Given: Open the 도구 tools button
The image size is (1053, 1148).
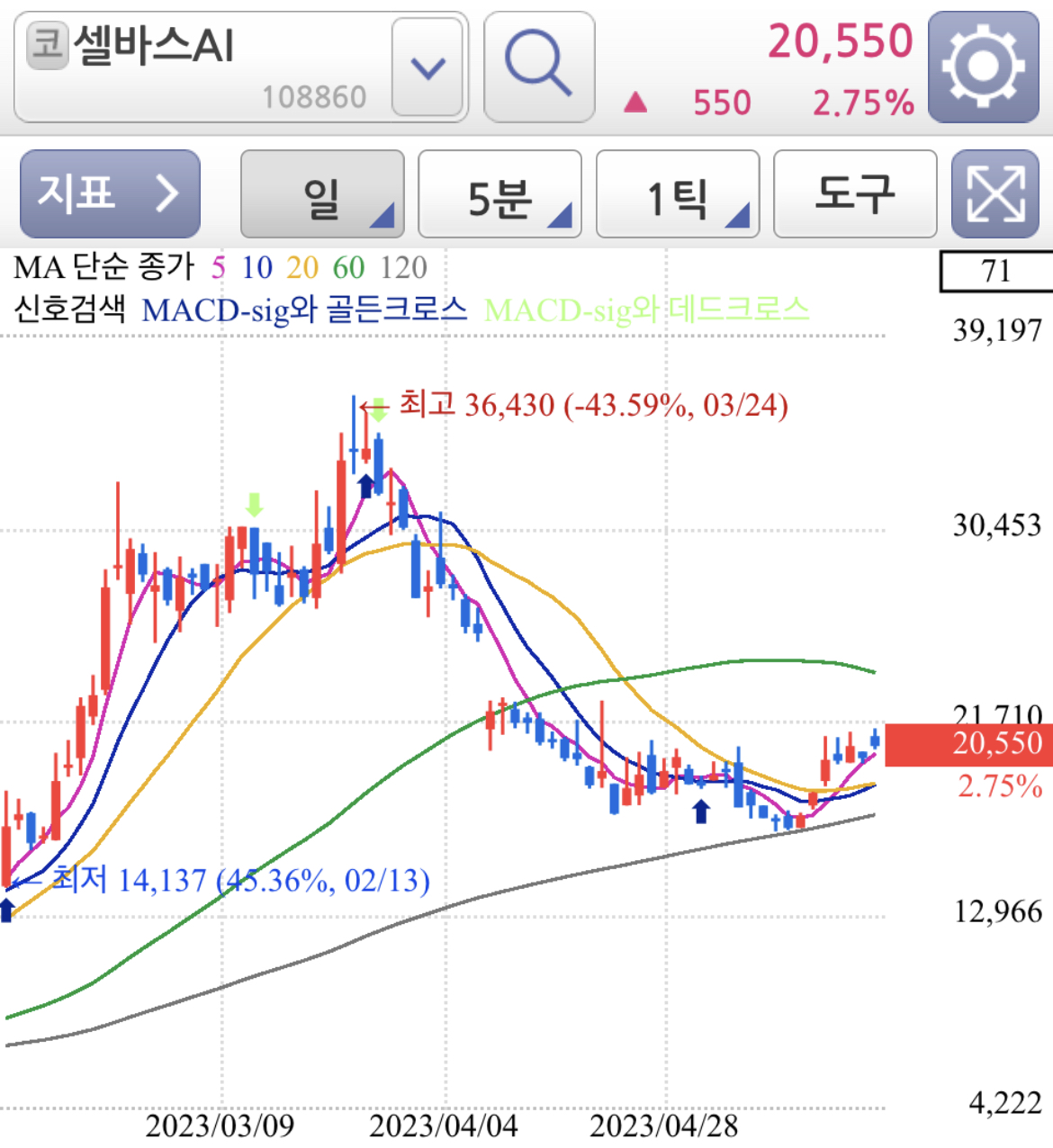Looking at the screenshot, I should point(855,193).
